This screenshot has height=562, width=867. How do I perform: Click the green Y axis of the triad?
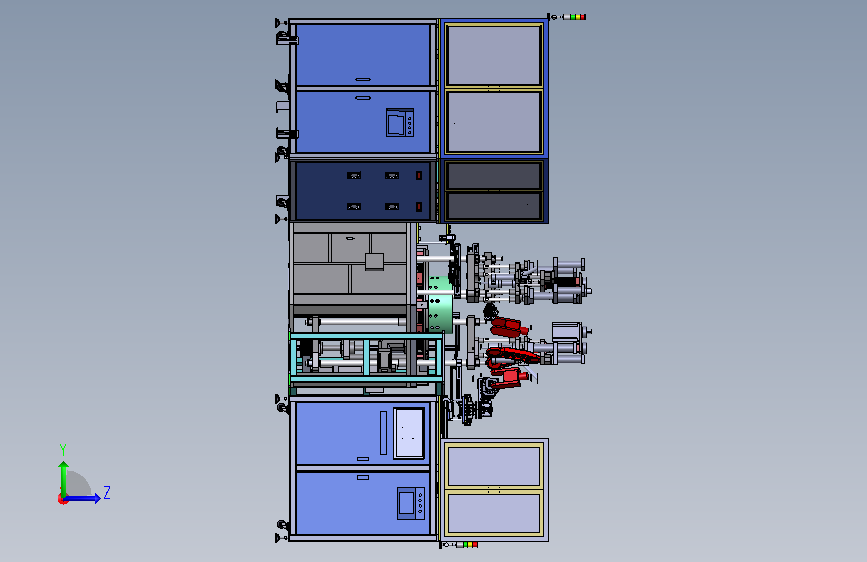[x=64, y=479]
